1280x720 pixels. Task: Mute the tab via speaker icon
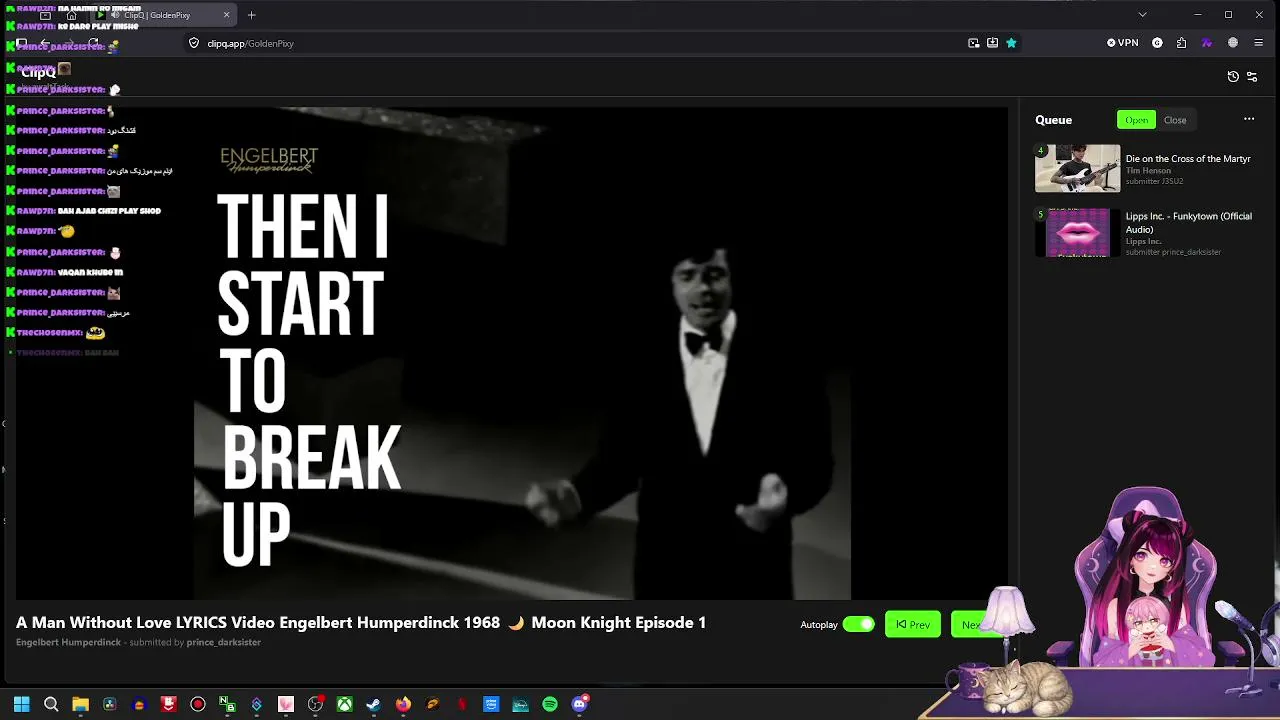115,15
